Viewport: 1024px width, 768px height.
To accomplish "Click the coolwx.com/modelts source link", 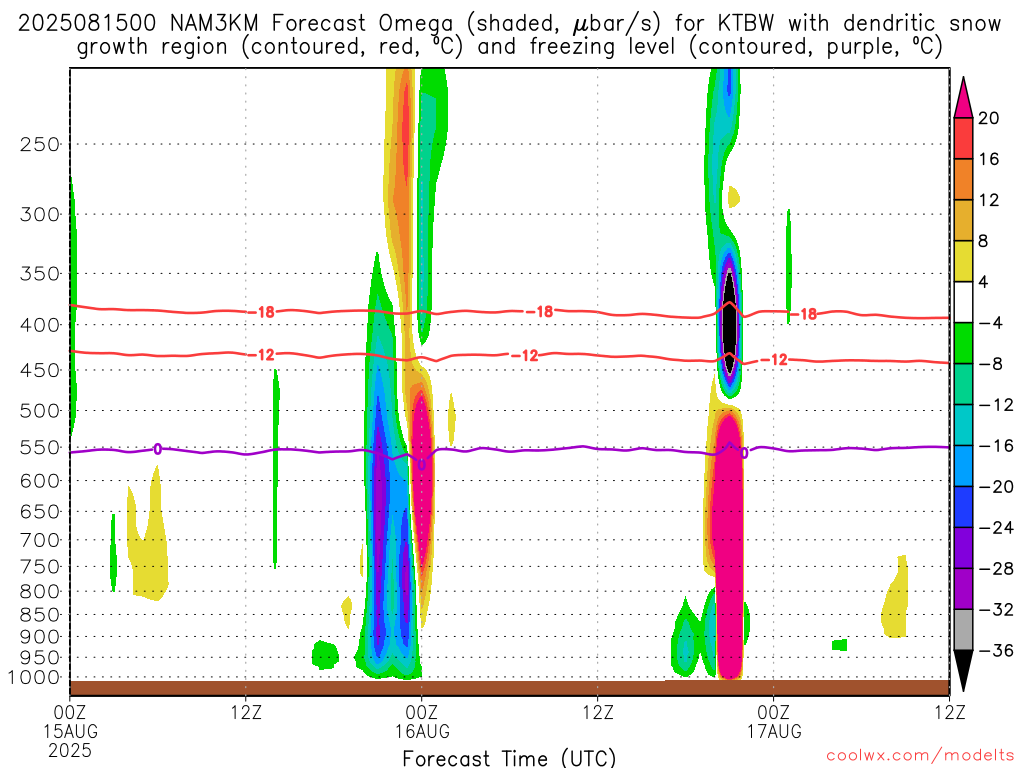I will tap(920, 756).
